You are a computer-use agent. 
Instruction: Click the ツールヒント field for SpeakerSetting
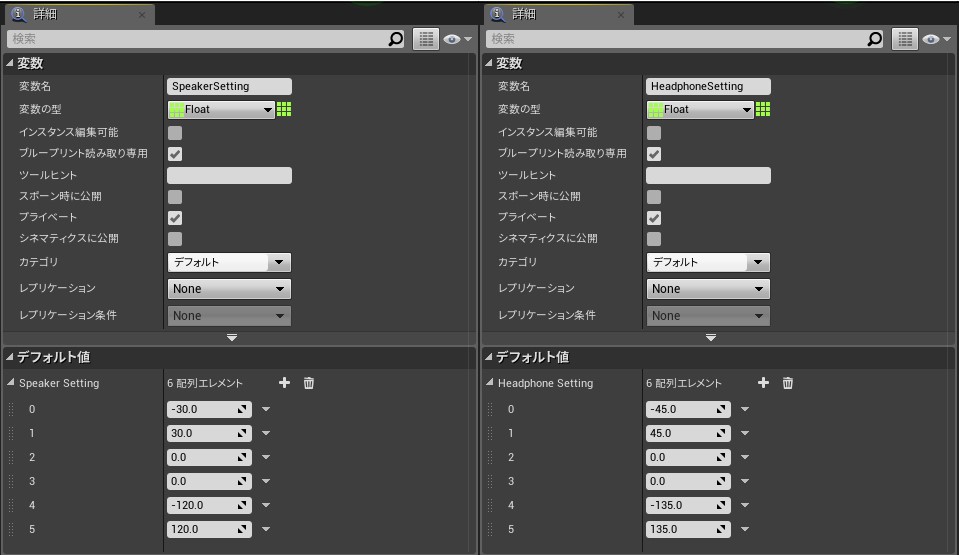click(229, 176)
